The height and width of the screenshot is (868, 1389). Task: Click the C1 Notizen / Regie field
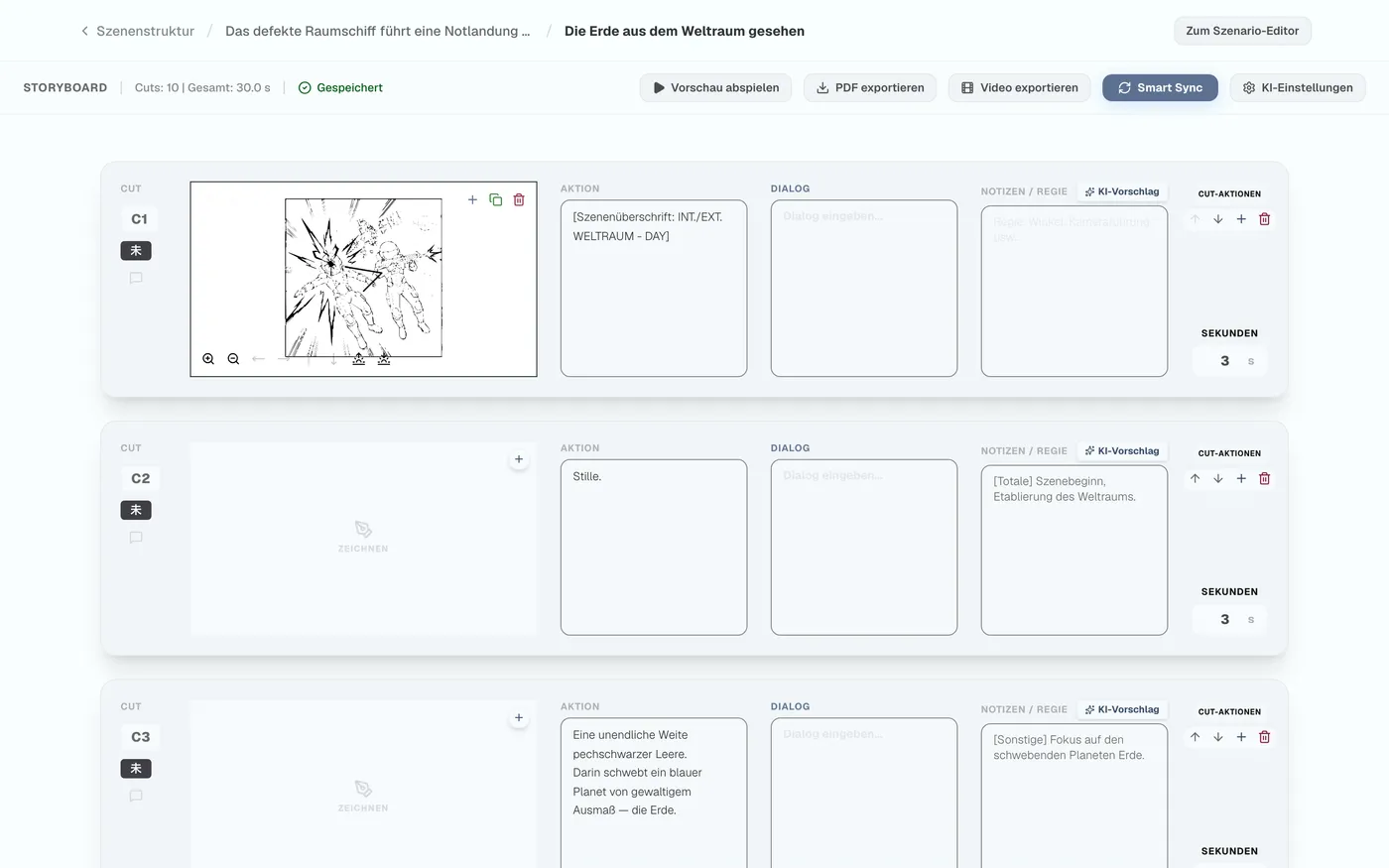1074,292
